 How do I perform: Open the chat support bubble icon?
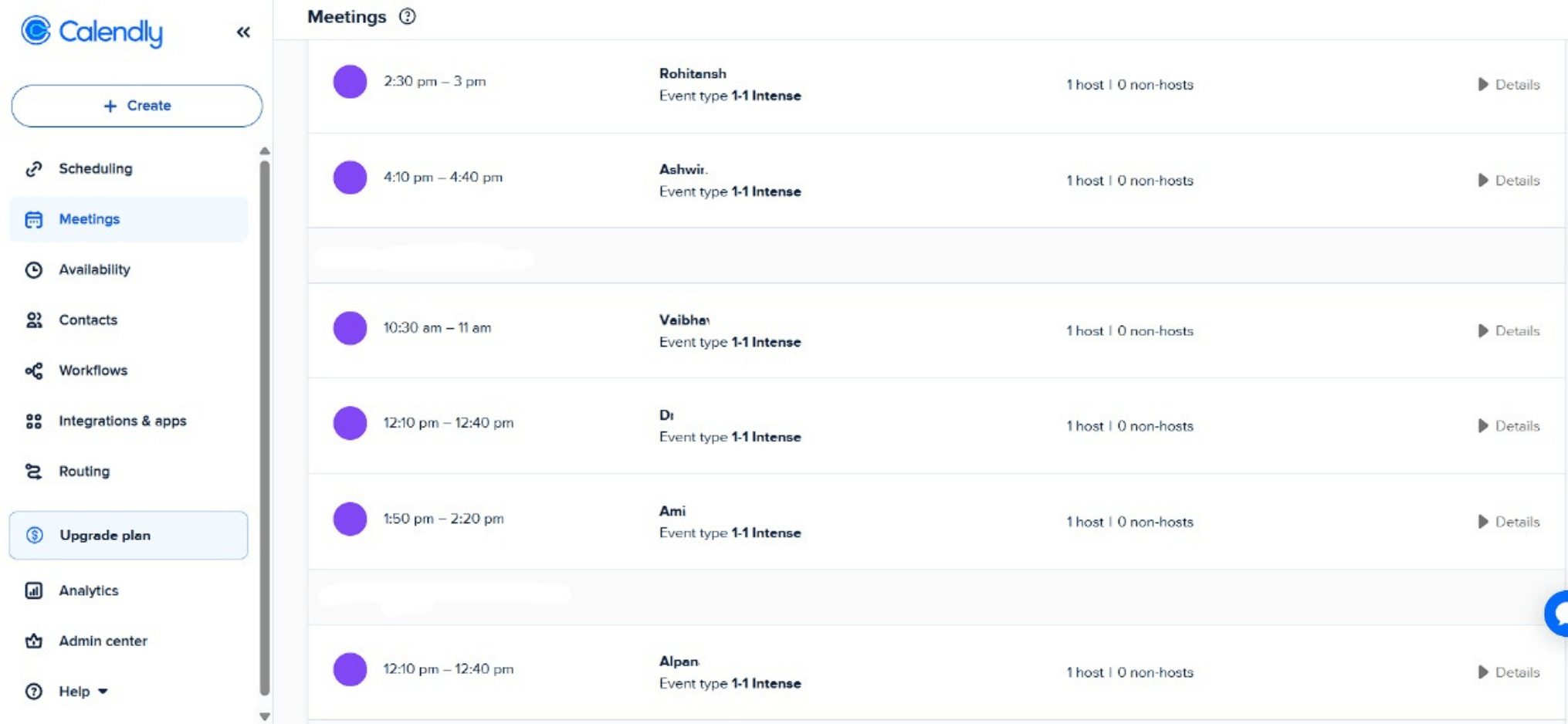click(1560, 614)
